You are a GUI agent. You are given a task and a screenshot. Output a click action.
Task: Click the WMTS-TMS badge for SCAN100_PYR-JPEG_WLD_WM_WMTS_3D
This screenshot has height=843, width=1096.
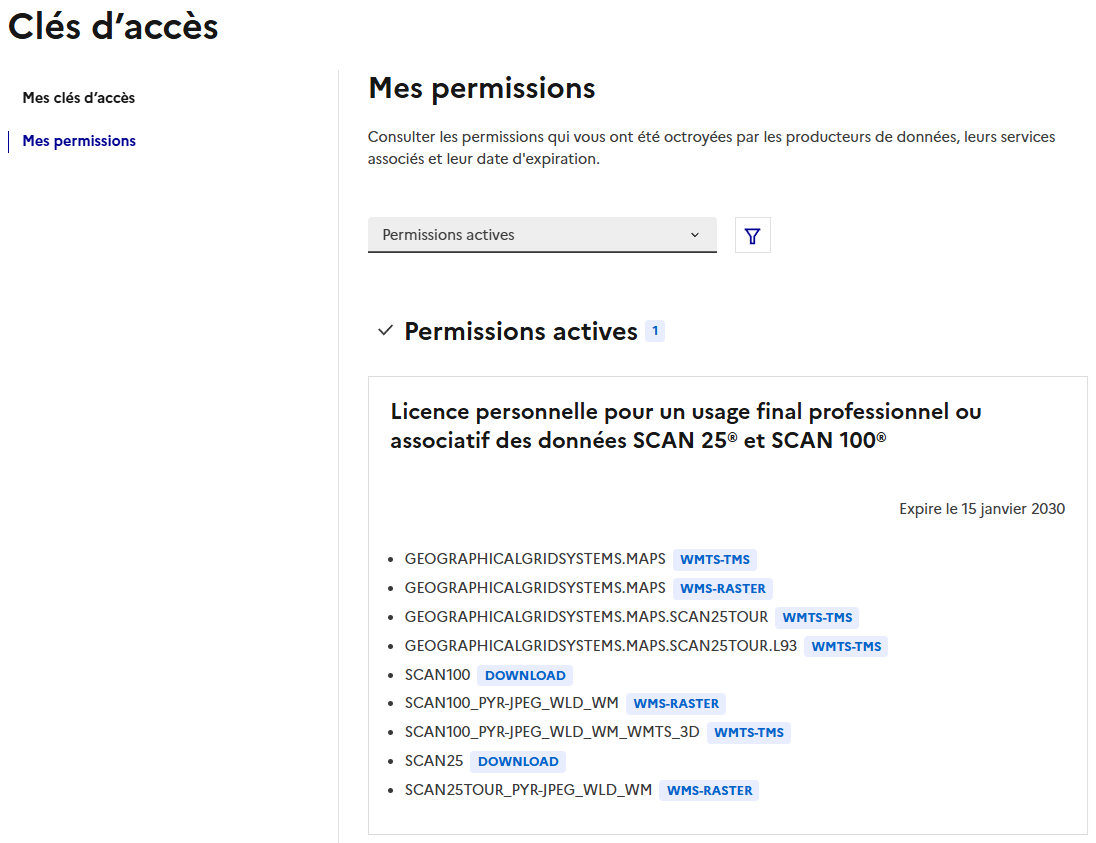[x=749, y=732]
